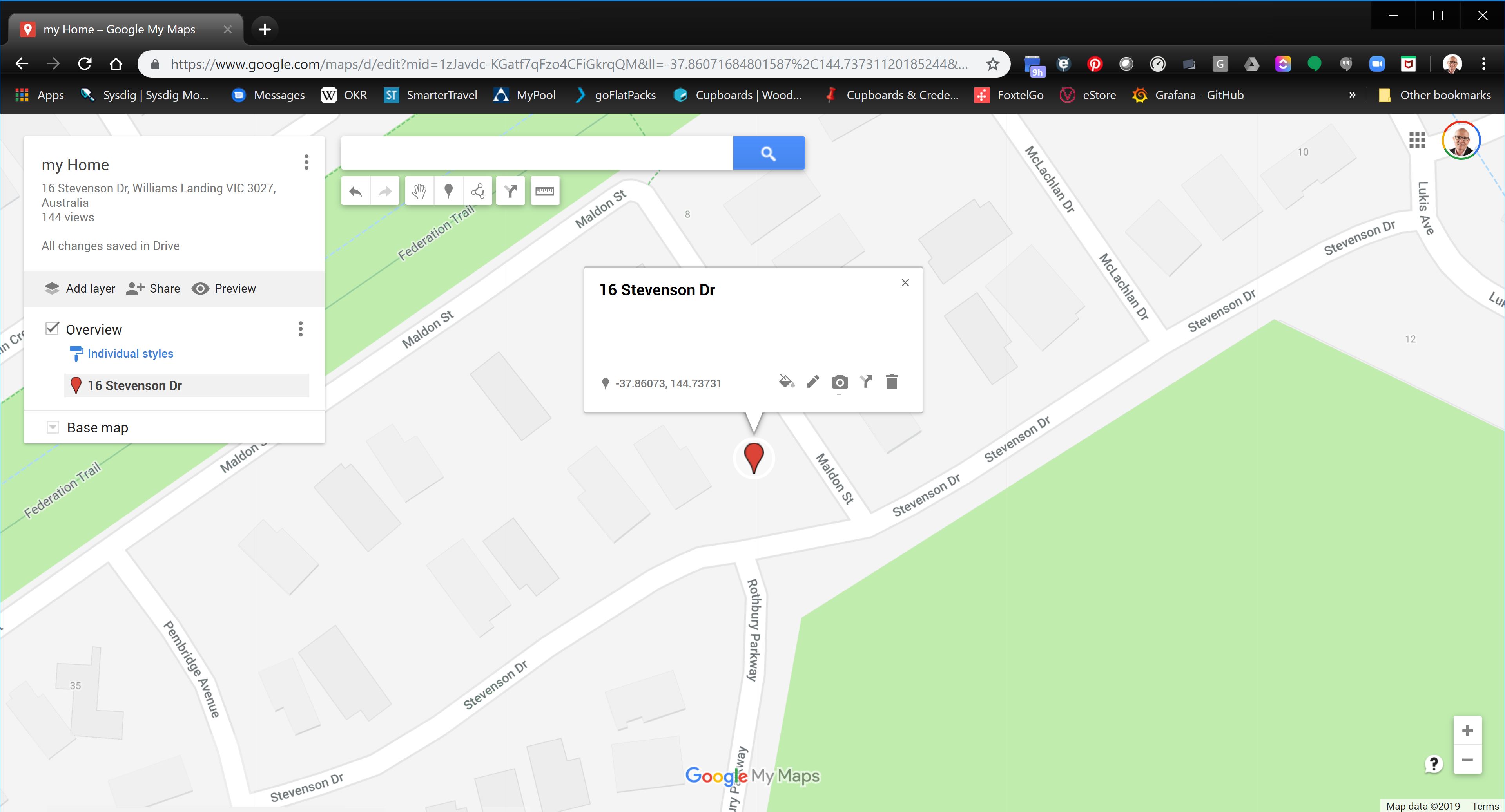Open the Google apps grid
Image resolution: width=1505 pixels, height=812 pixels.
(1417, 140)
